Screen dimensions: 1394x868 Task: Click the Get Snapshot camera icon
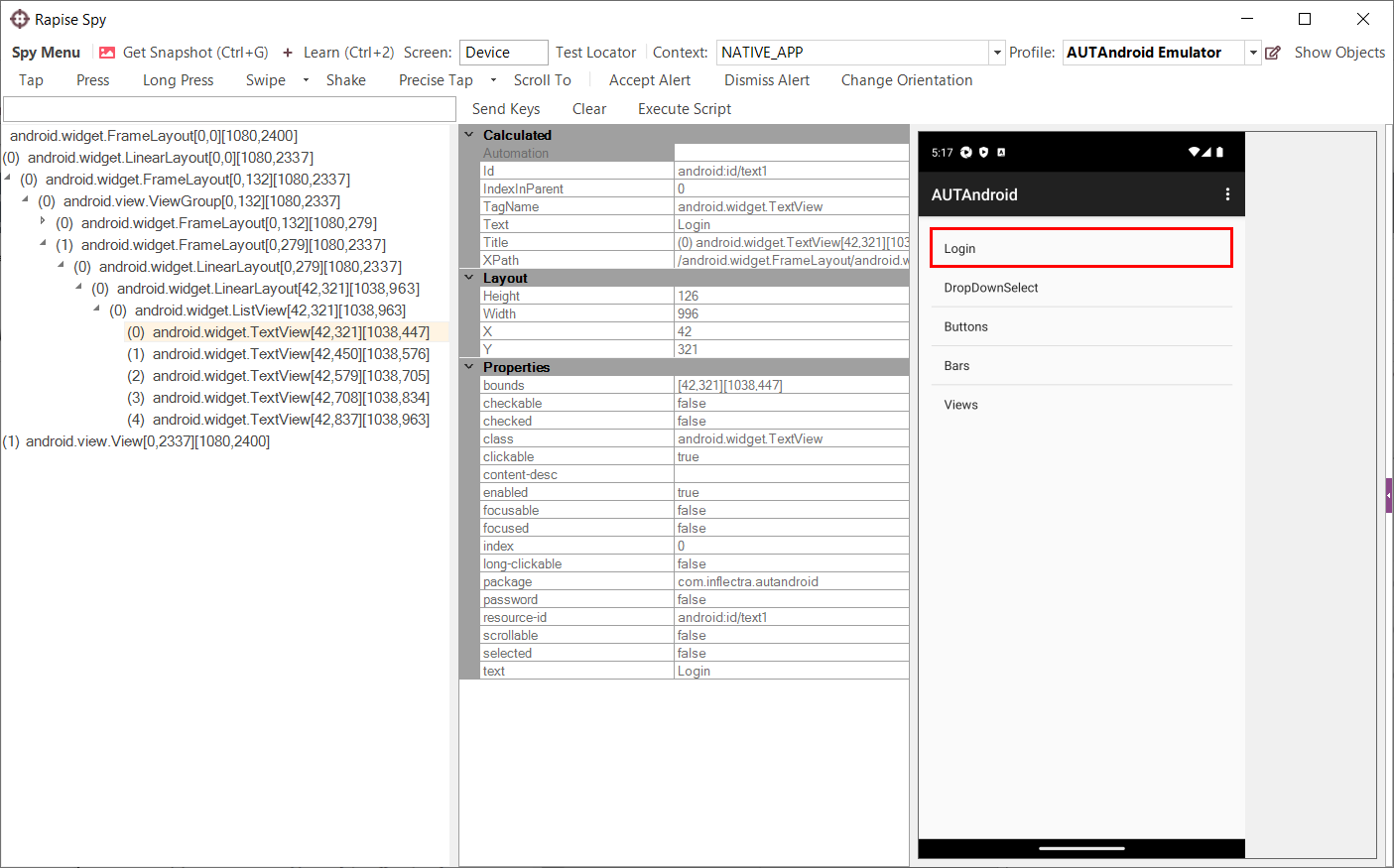click(x=107, y=53)
